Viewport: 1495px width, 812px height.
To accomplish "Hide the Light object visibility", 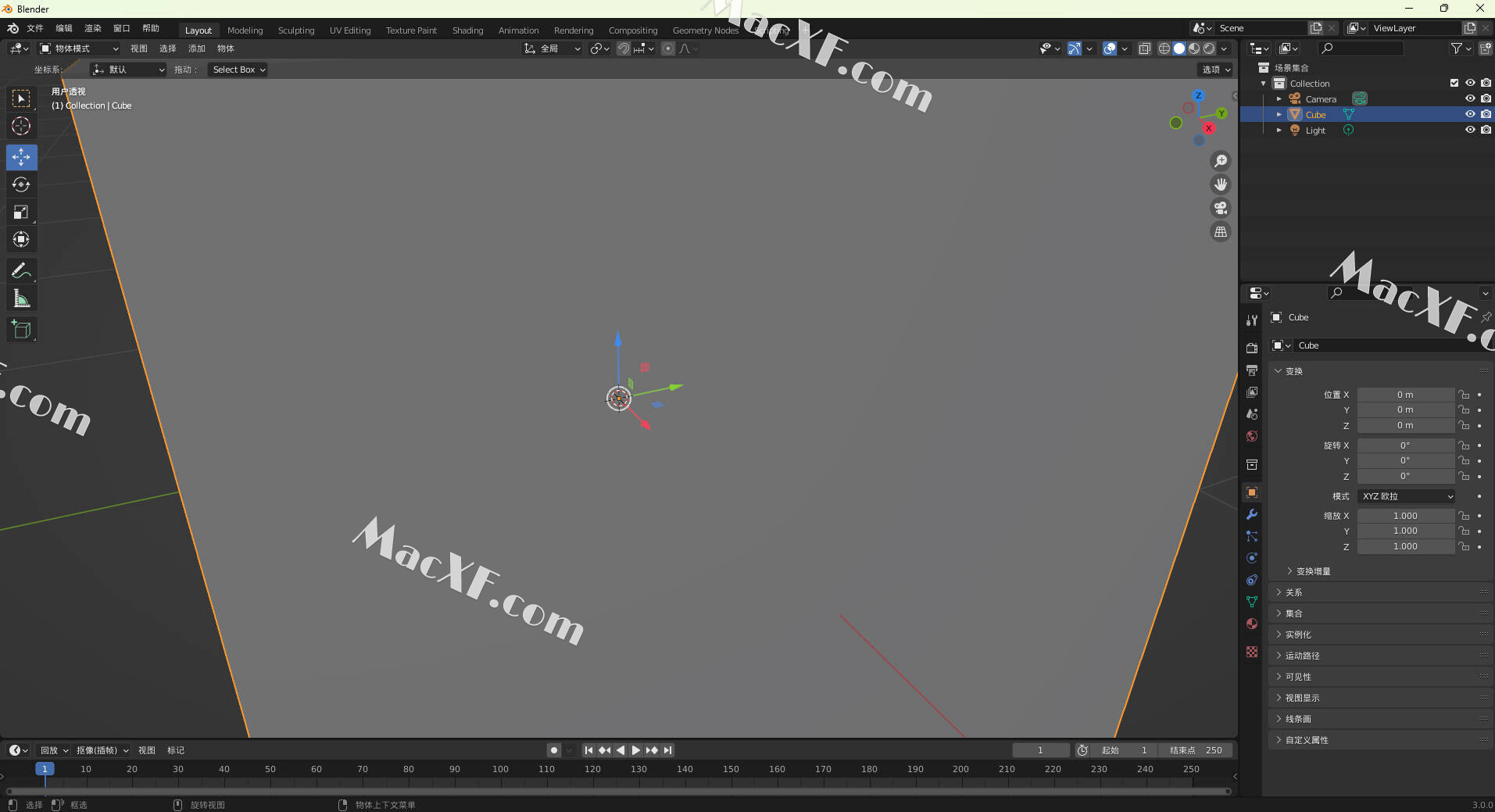I will tap(1469, 130).
